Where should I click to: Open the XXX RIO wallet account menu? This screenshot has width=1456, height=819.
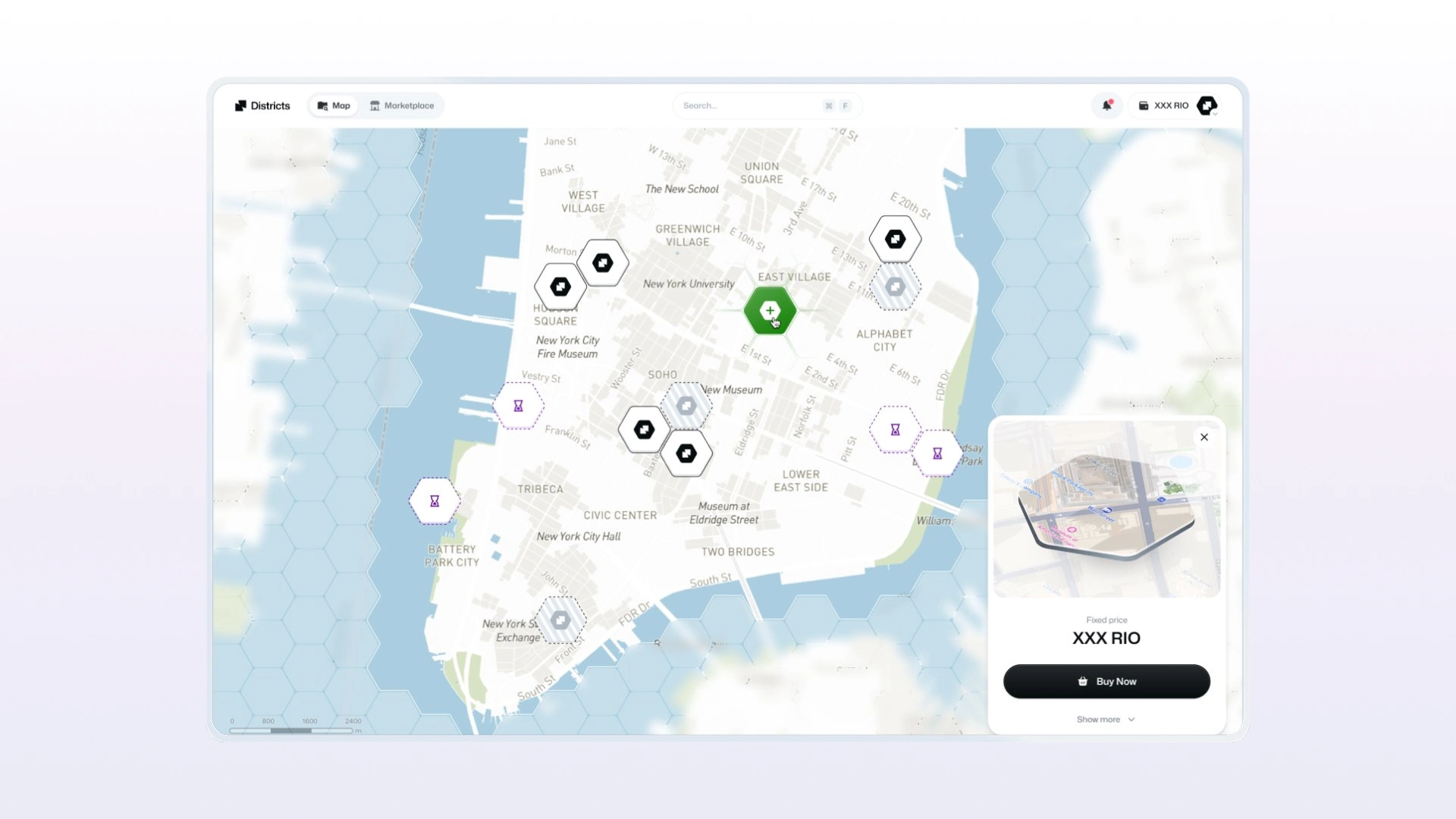tap(1164, 105)
